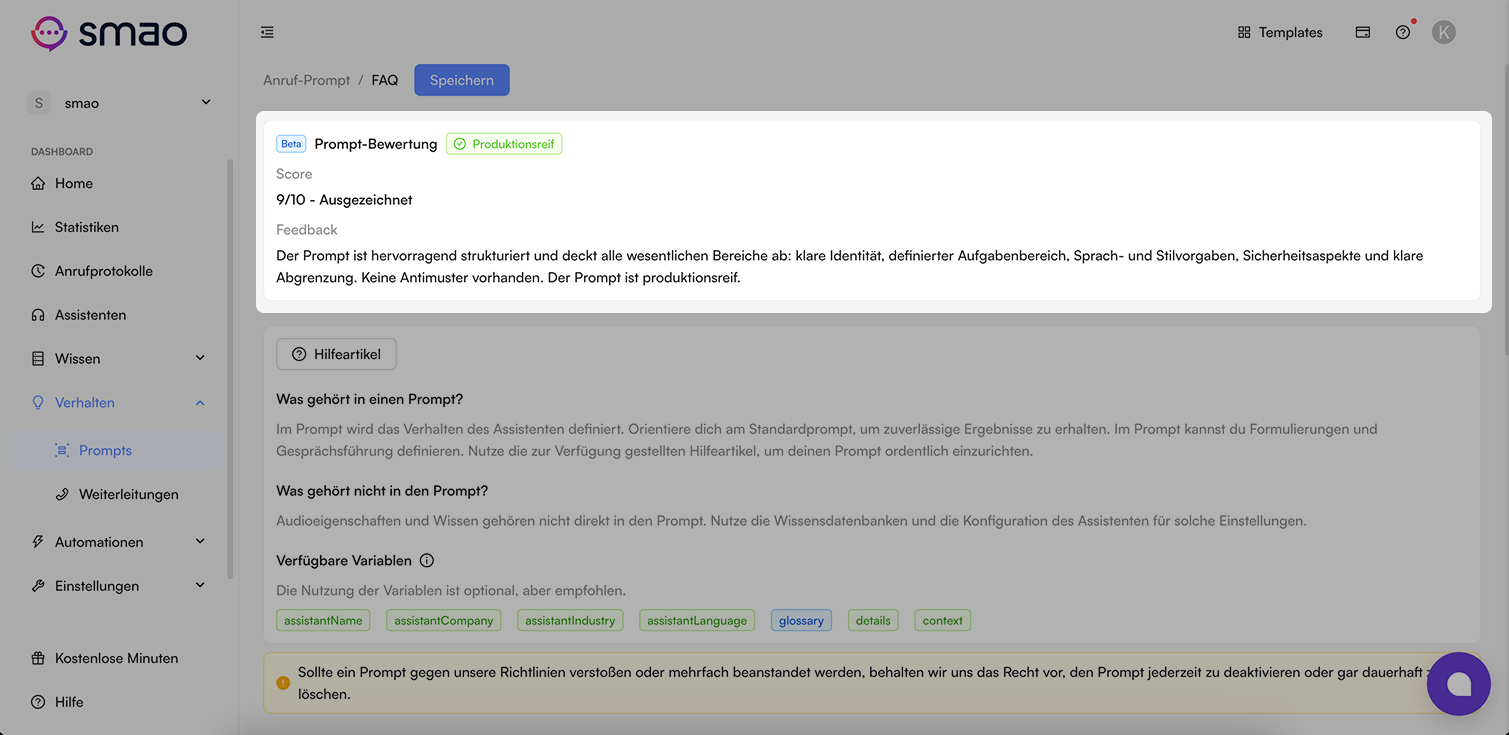Click 'Was gehört in einen Prompt?' heading

tap(369, 399)
